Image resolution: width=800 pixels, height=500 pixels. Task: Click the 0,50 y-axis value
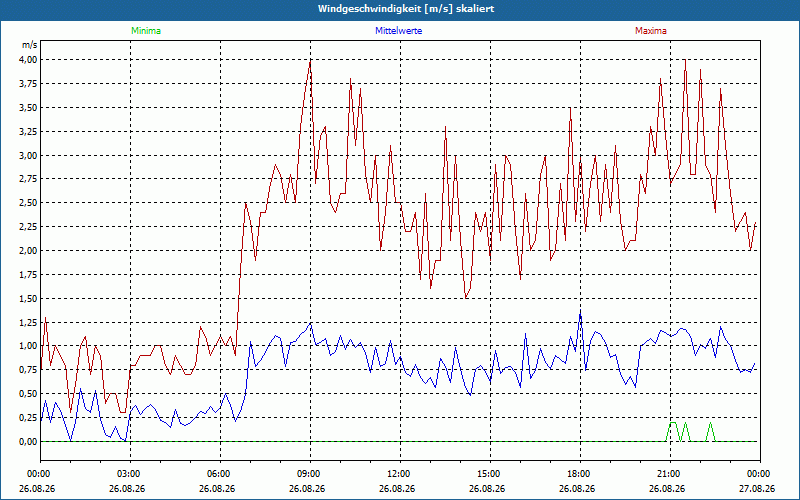coord(28,394)
